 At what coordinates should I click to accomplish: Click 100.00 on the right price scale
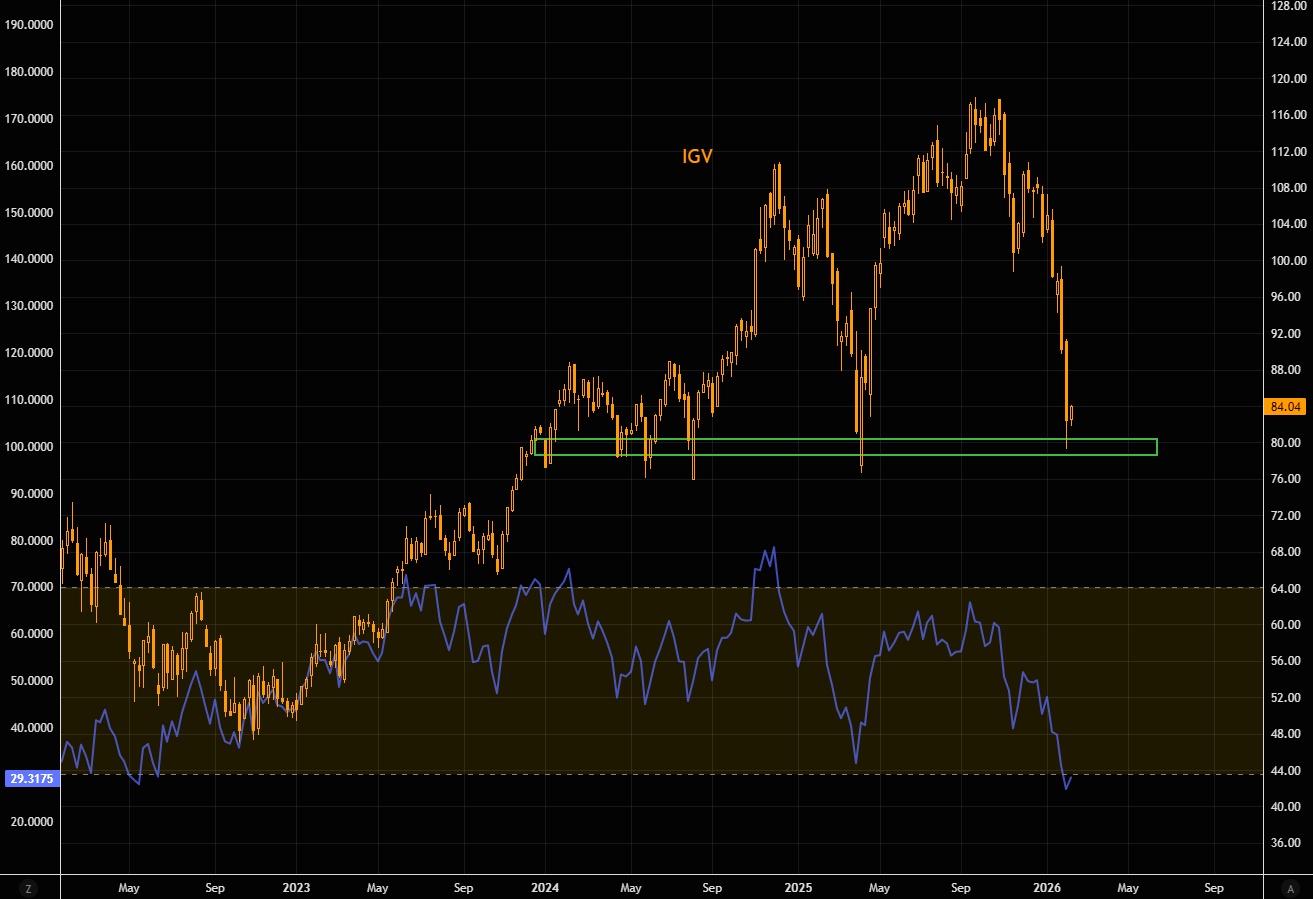click(1285, 261)
